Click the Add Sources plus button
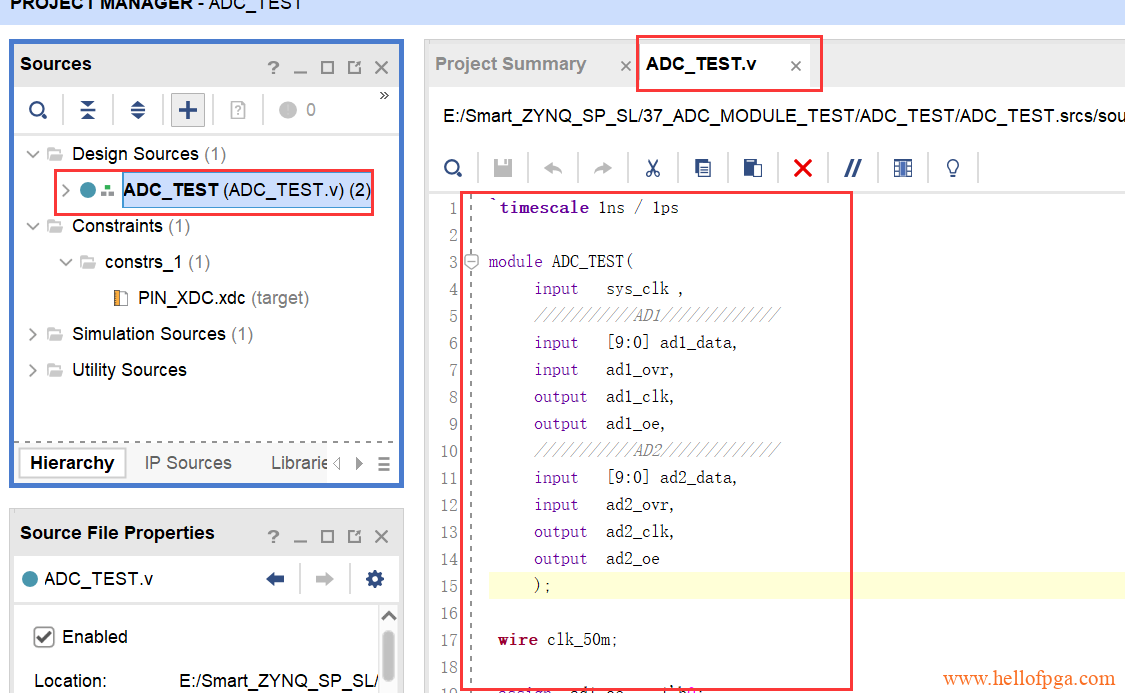1125x693 pixels. coord(188,110)
